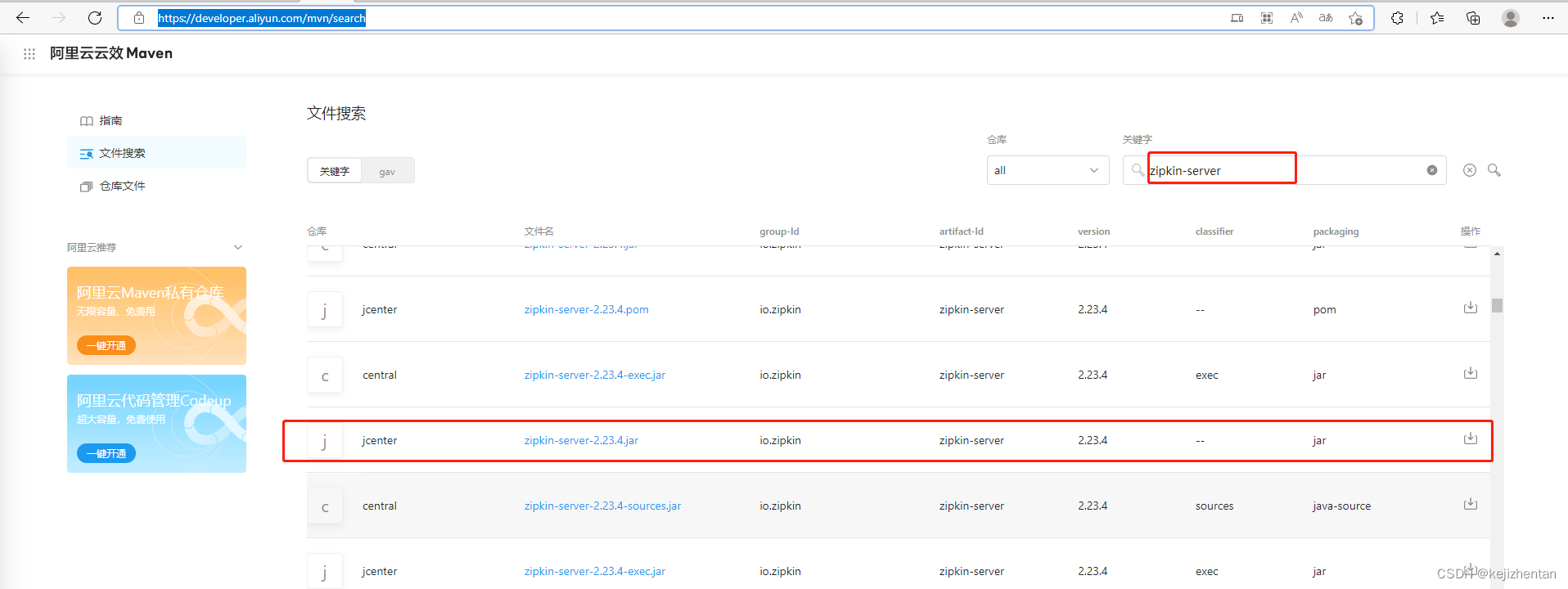Image resolution: width=1568 pixels, height=589 pixels.
Task: Open the app grid icon beside 阿里云云效 Maven
Action: tap(29, 53)
